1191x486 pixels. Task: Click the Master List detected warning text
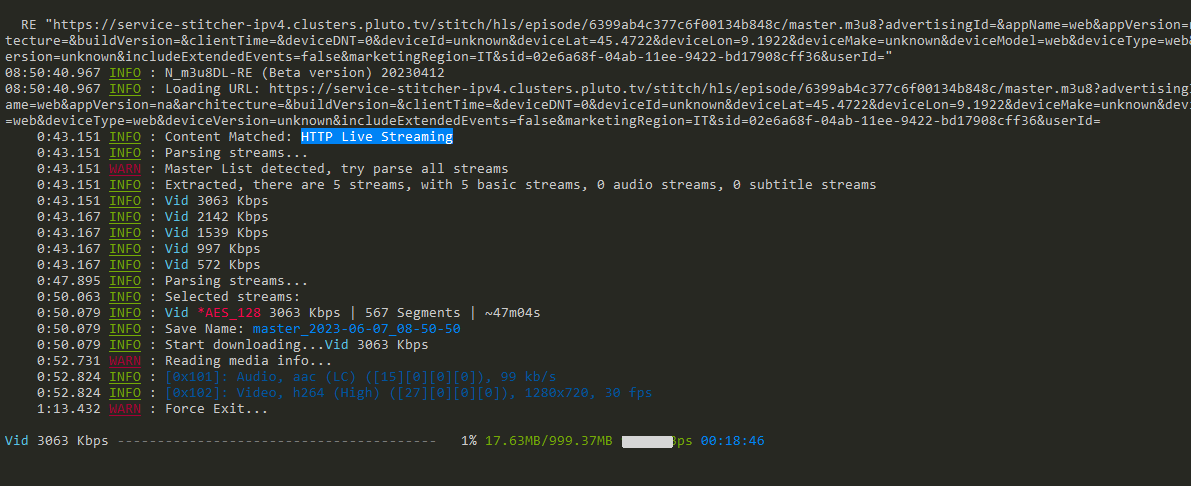point(336,169)
